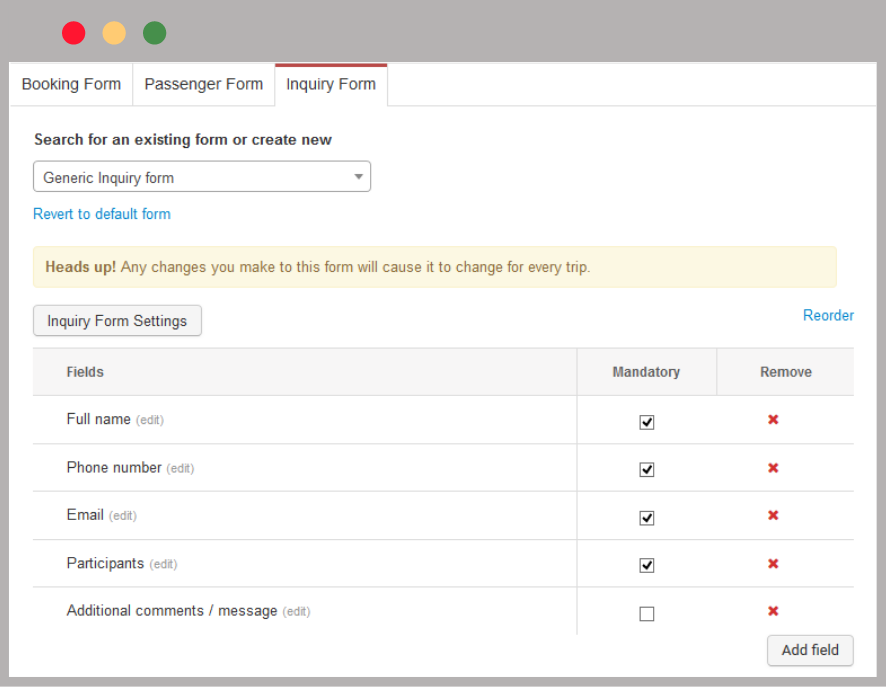Image resolution: width=886 pixels, height=687 pixels.
Task: Edit the Participants field label
Action: click(x=163, y=564)
